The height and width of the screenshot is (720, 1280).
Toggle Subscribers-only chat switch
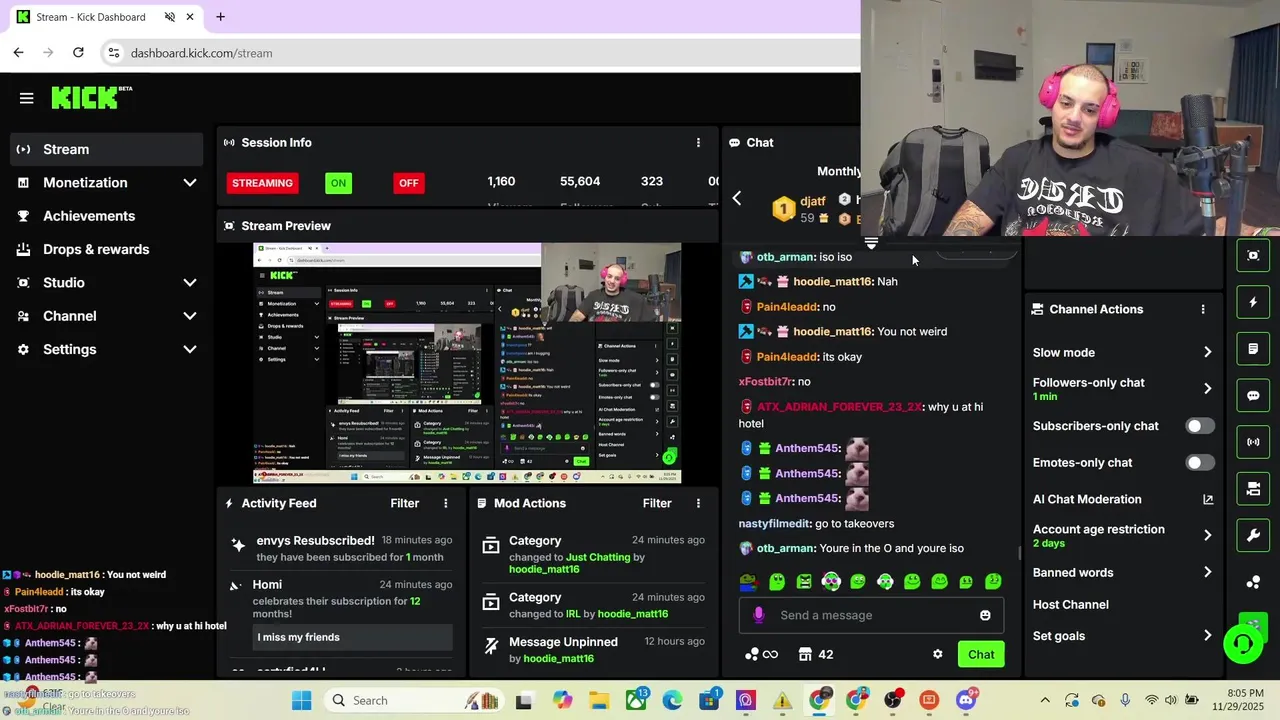(x=1199, y=426)
